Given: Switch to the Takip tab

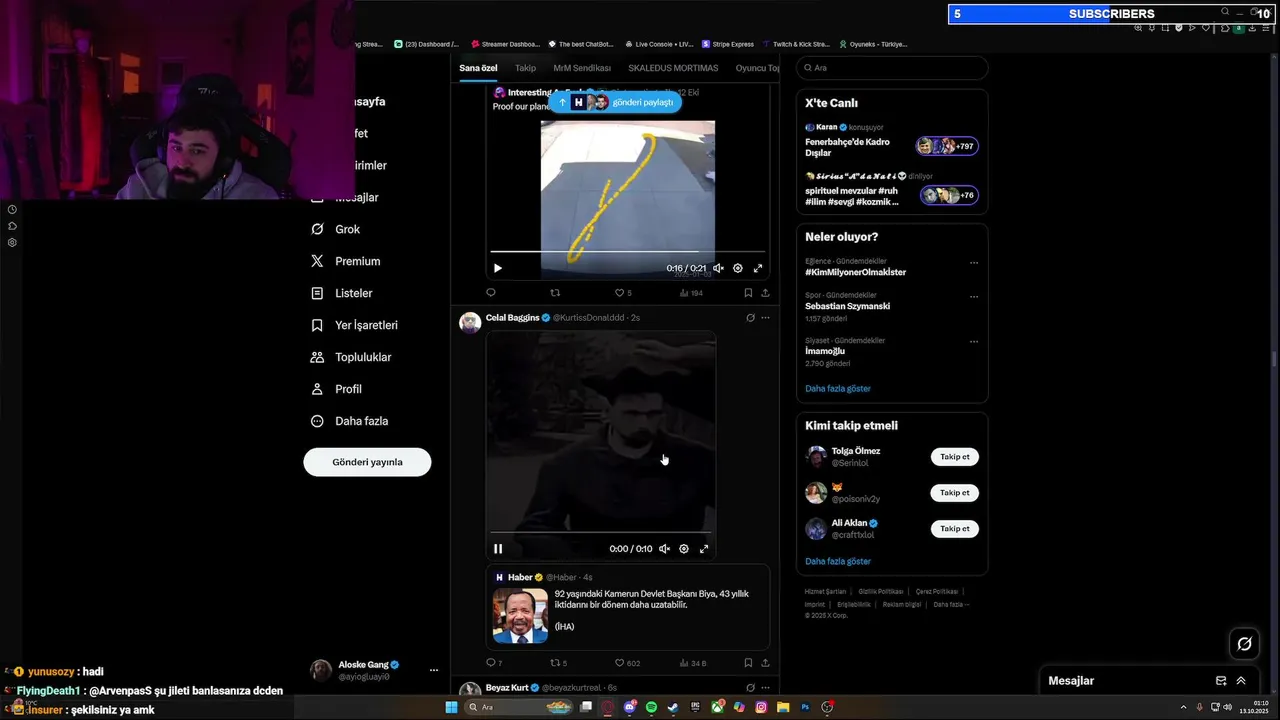Looking at the screenshot, I should (x=525, y=68).
